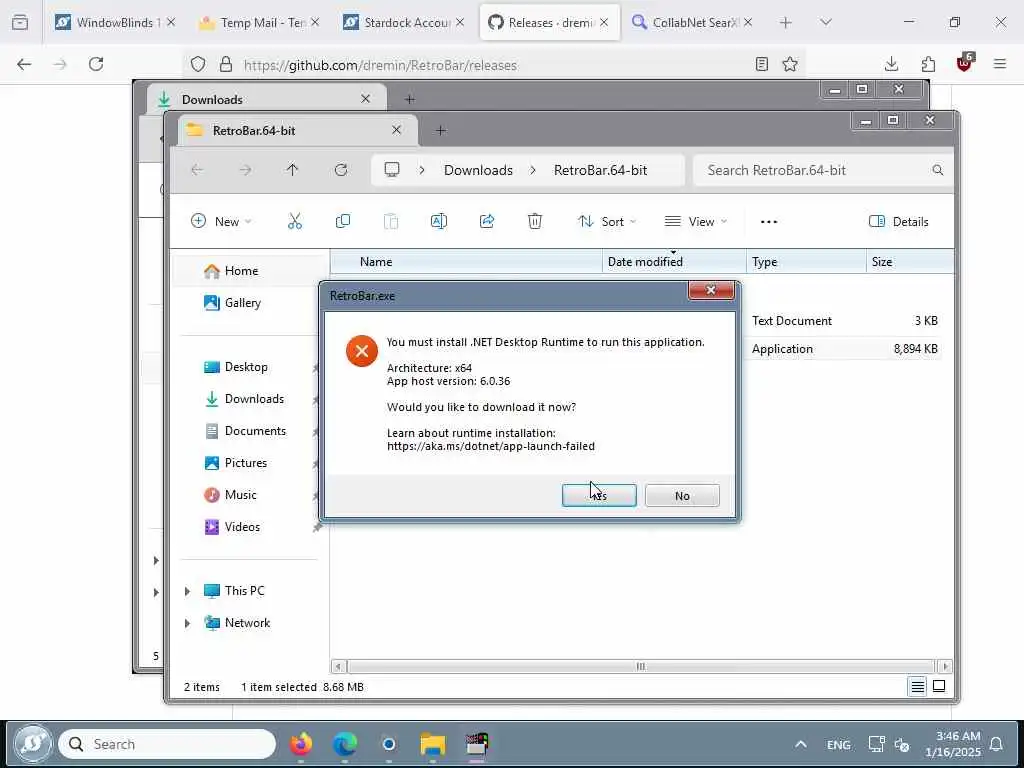Click No in RetroBar.exe dialog
Screen dimensions: 1024x768
pyautogui.click(x=682, y=496)
